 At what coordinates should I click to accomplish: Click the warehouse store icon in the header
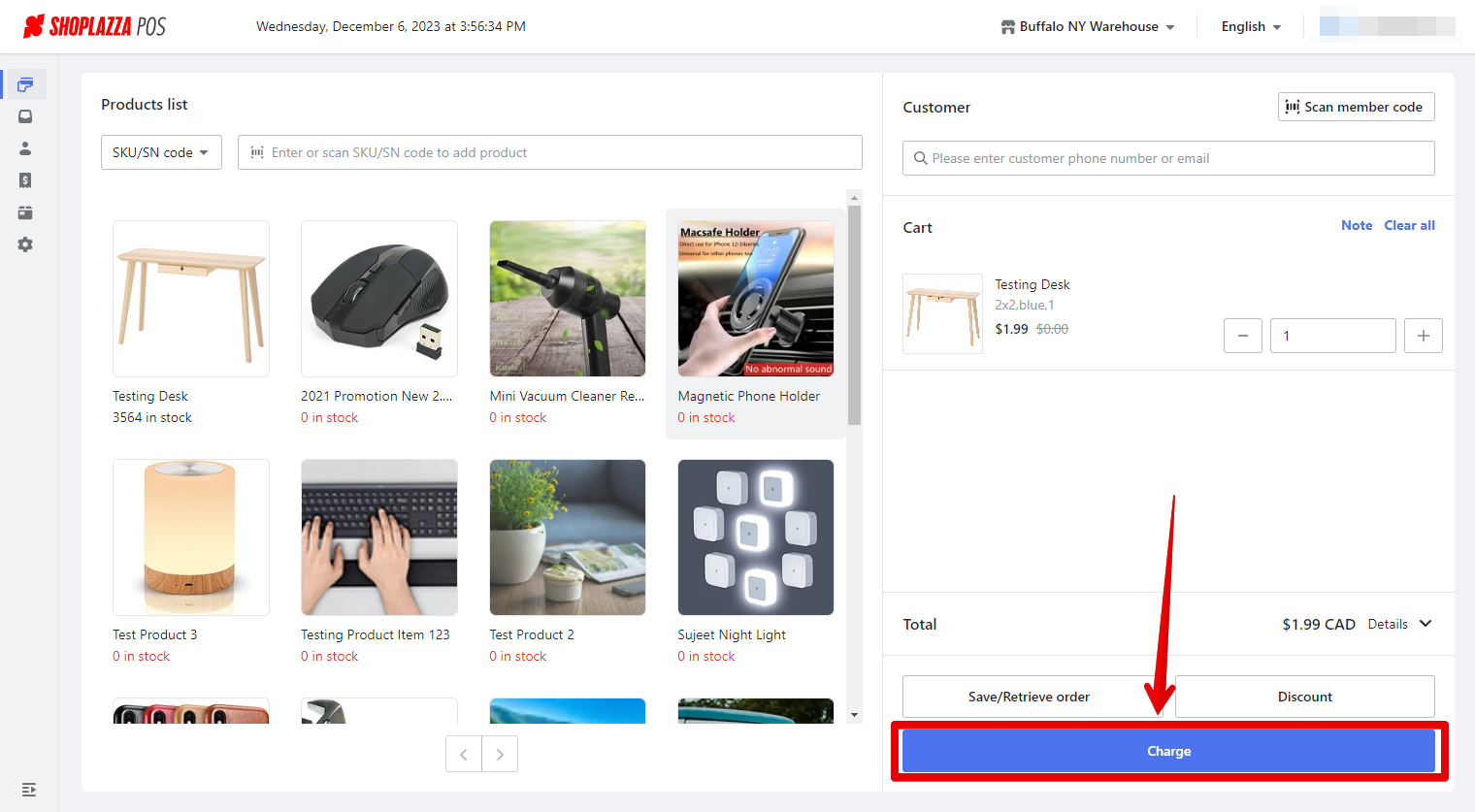[x=1008, y=27]
